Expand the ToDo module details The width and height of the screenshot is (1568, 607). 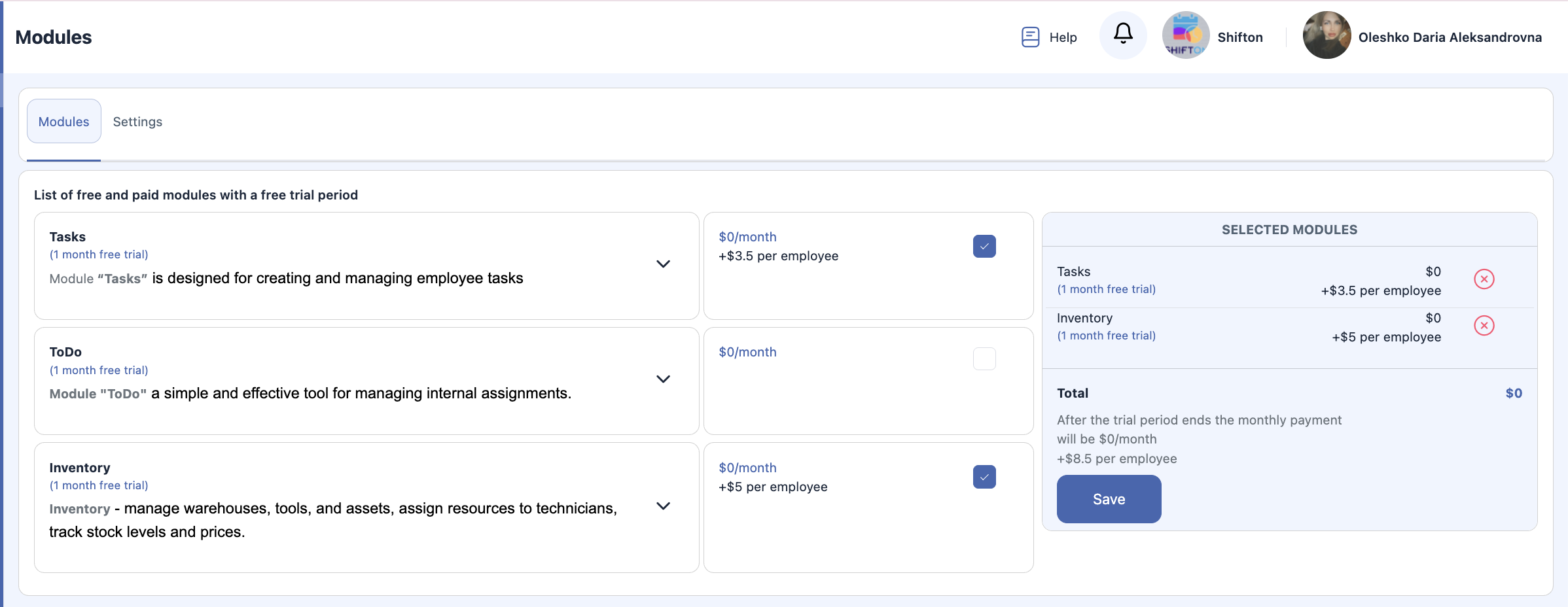(x=663, y=379)
